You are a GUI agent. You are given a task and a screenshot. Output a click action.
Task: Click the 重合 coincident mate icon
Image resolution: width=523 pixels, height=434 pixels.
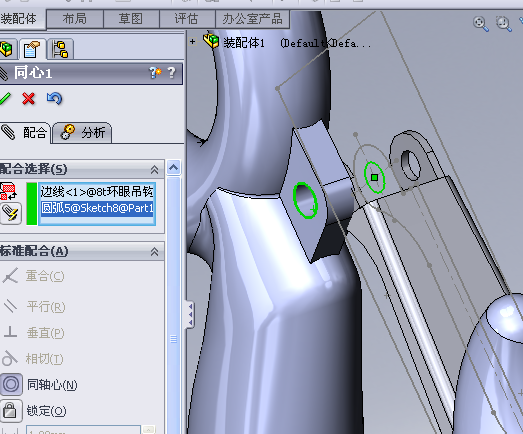(x=10, y=276)
